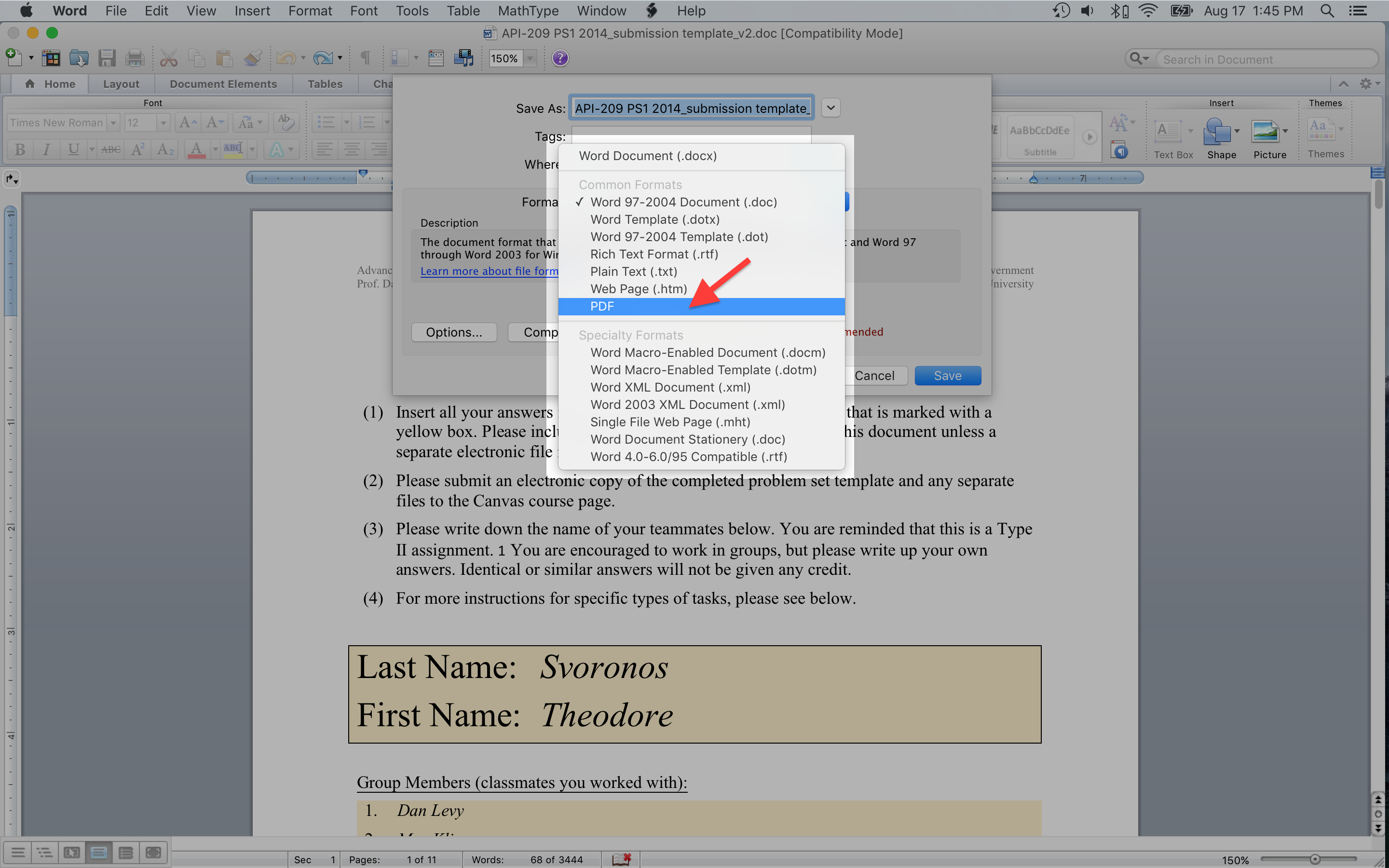This screenshot has width=1389, height=868.
Task: Click the spelling check book icon in status bar
Action: coord(621,859)
